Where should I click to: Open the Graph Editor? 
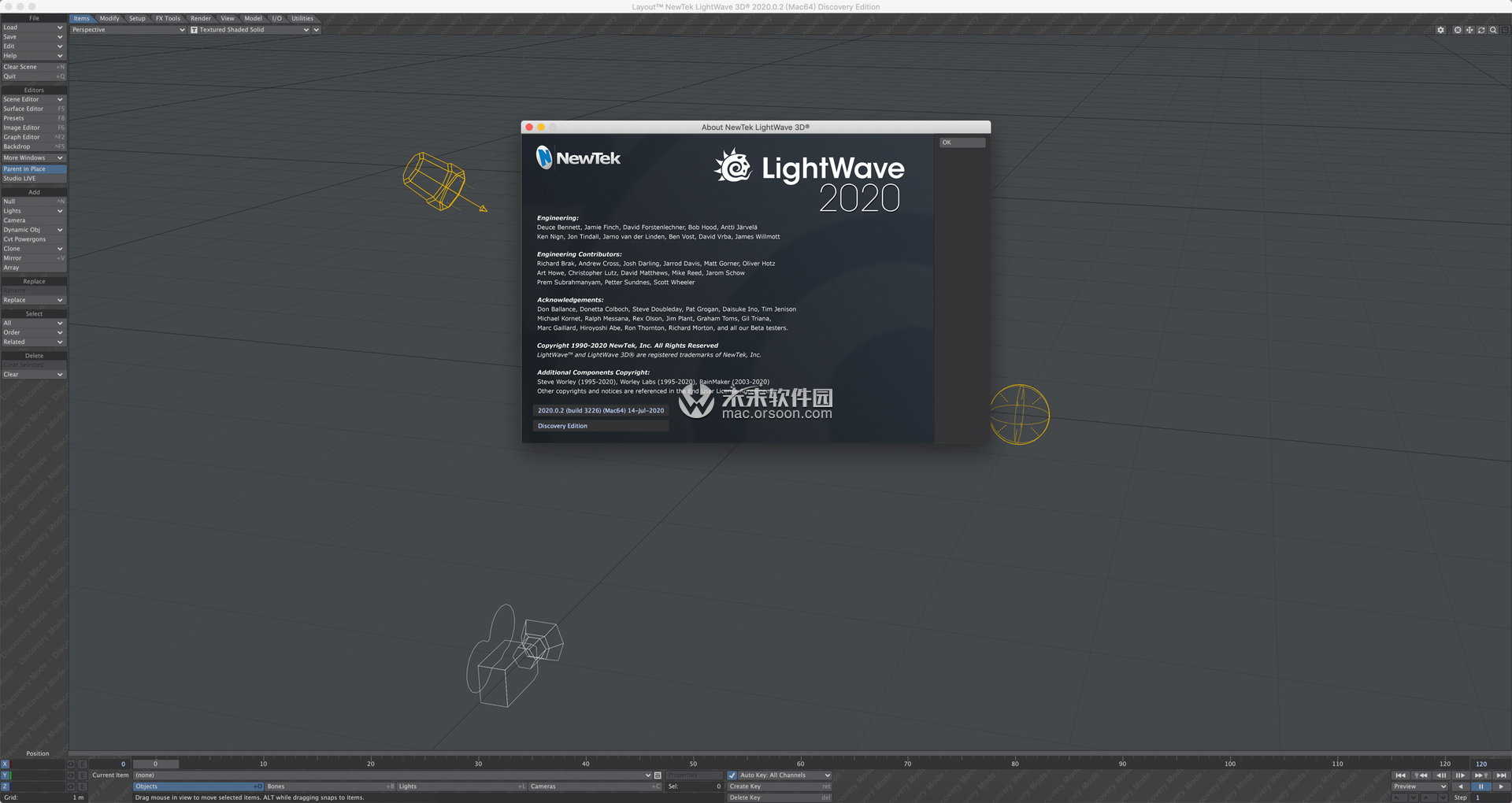[x=34, y=137]
